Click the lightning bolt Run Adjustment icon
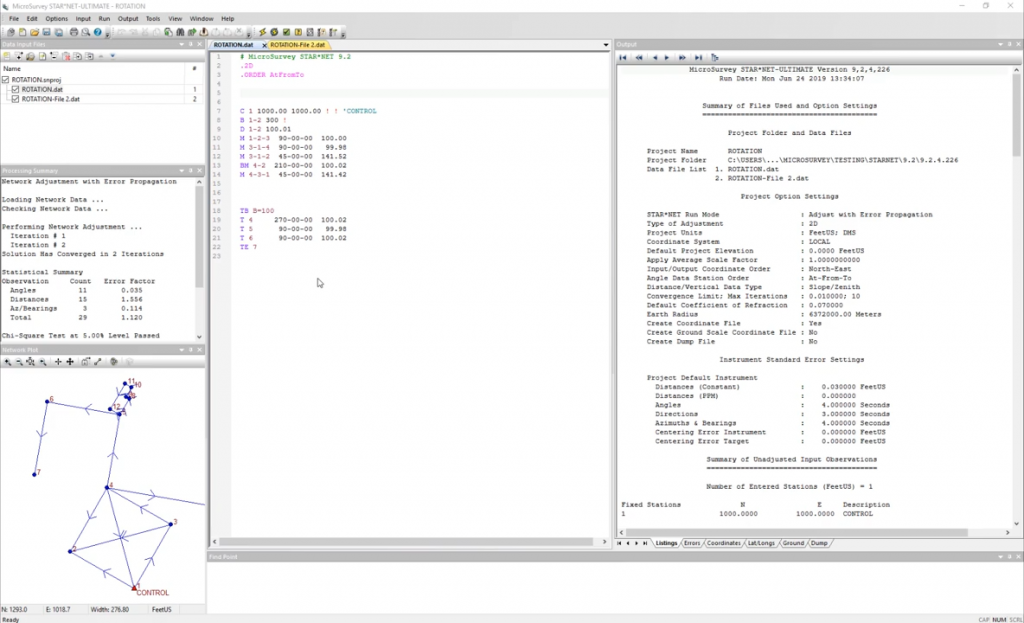Viewport: 1024px width, 623px height. point(262,32)
